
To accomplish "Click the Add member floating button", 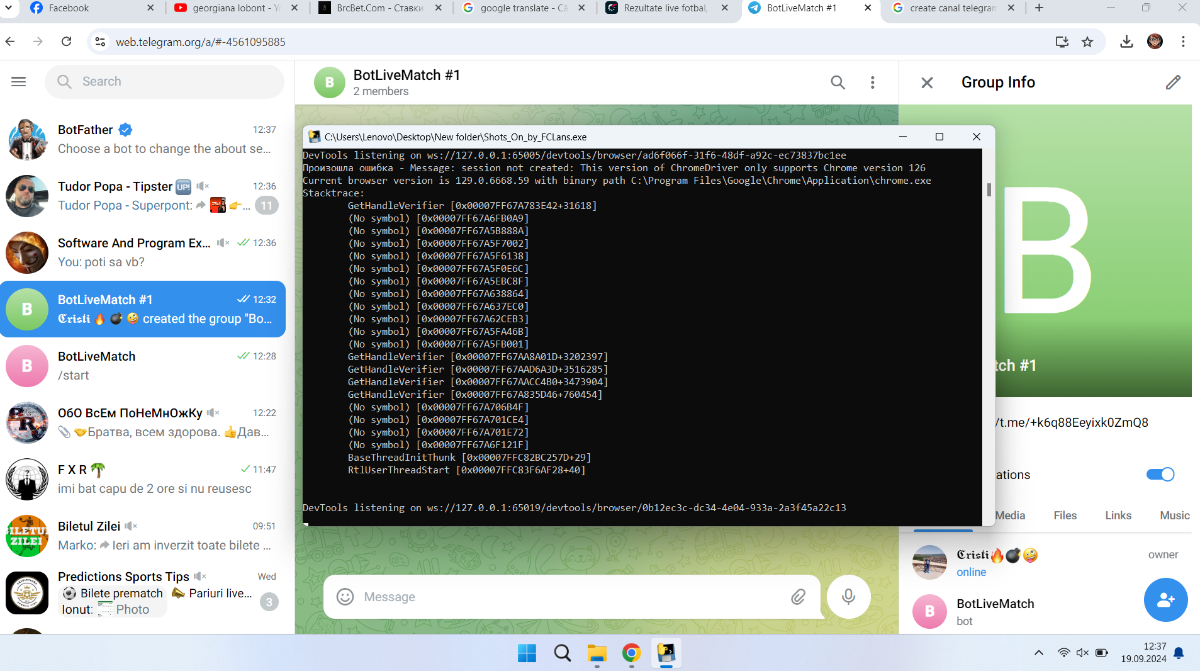I will pyautogui.click(x=1165, y=600).
